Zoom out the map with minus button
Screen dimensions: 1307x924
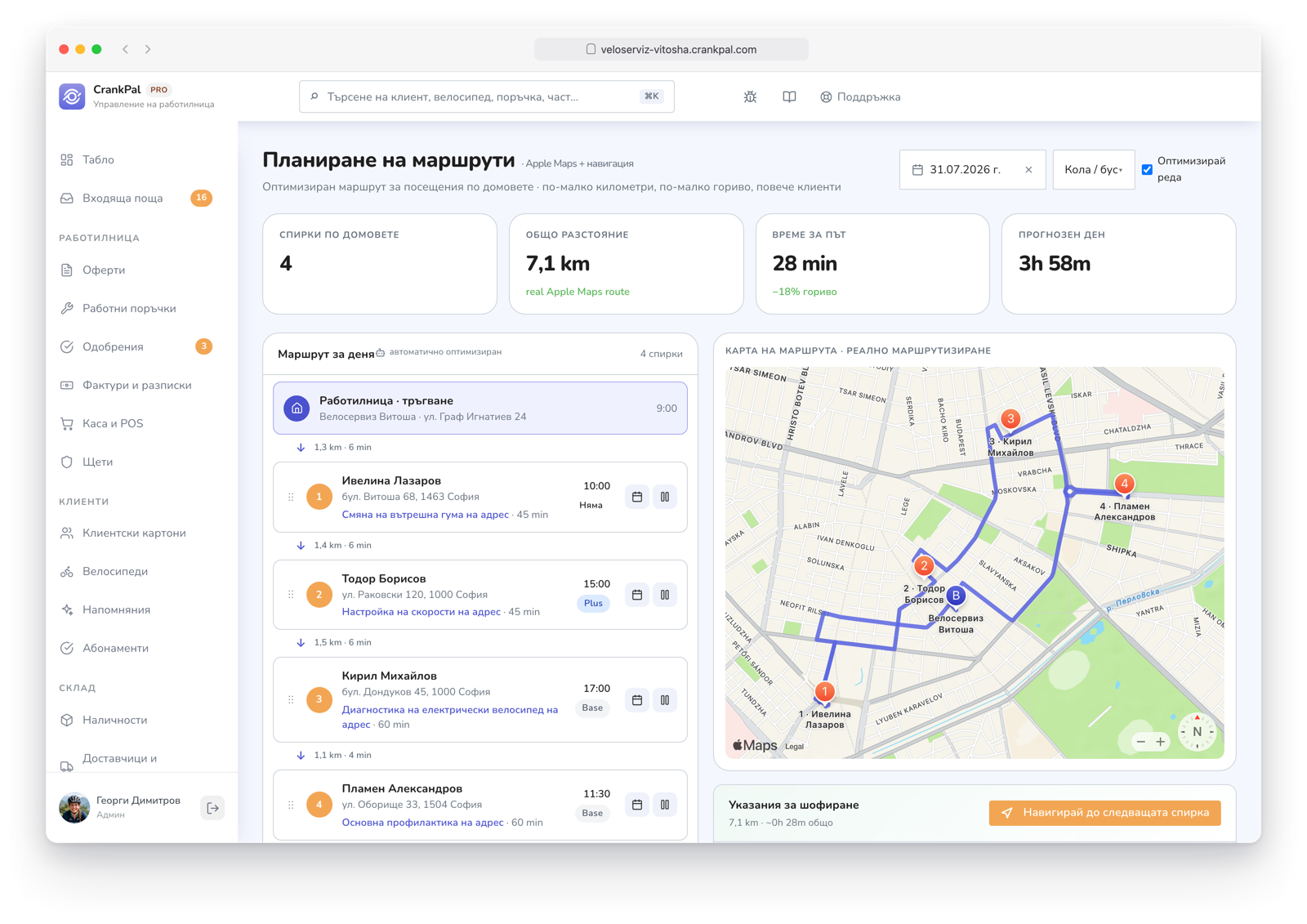point(1141,742)
